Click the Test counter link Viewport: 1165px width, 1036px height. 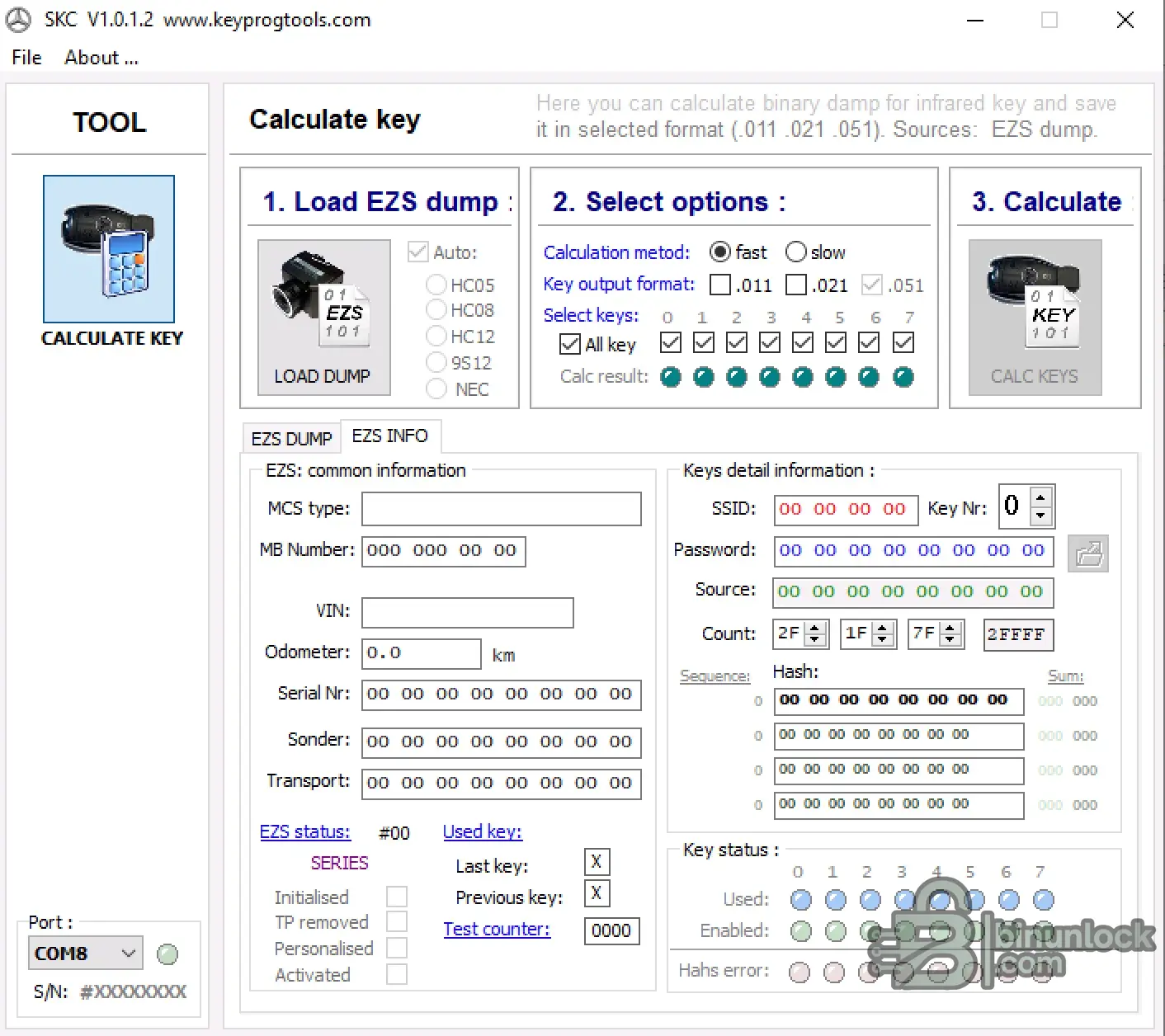click(497, 930)
